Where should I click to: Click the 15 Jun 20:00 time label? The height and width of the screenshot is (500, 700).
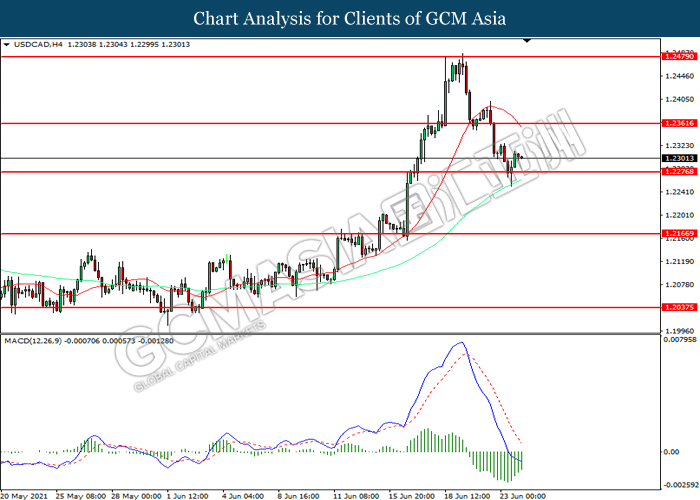411,496
